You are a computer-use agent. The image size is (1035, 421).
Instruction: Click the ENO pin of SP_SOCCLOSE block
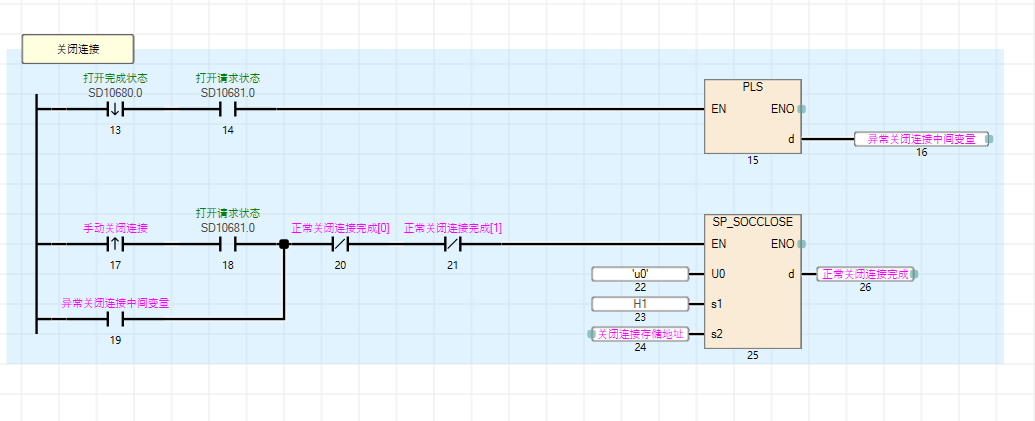tap(783, 243)
